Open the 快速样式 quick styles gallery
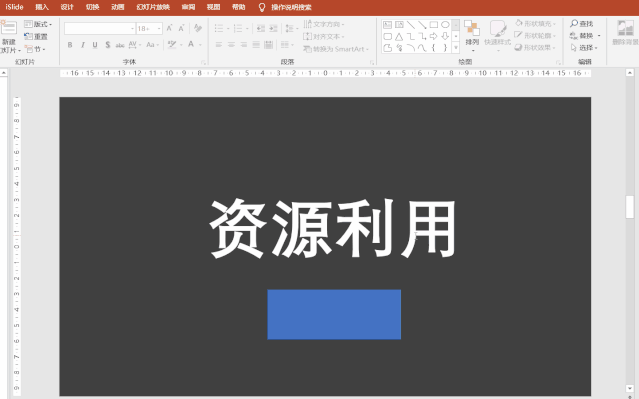The image size is (639, 399). (x=498, y=36)
